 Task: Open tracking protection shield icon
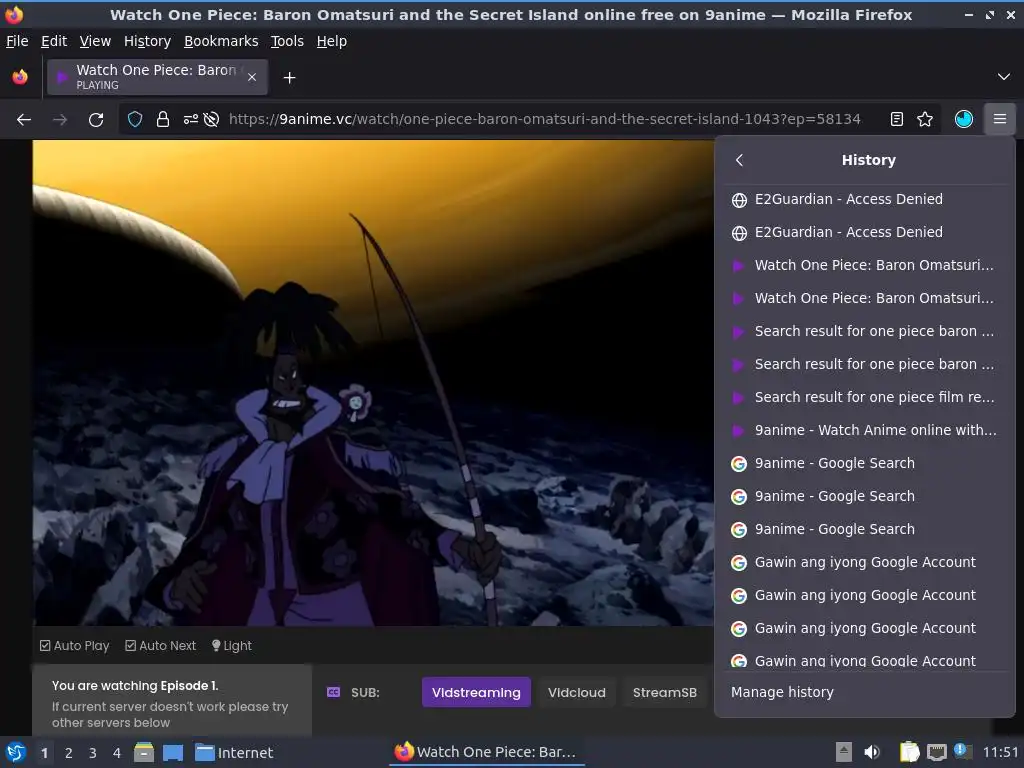pyautogui.click(x=135, y=120)
